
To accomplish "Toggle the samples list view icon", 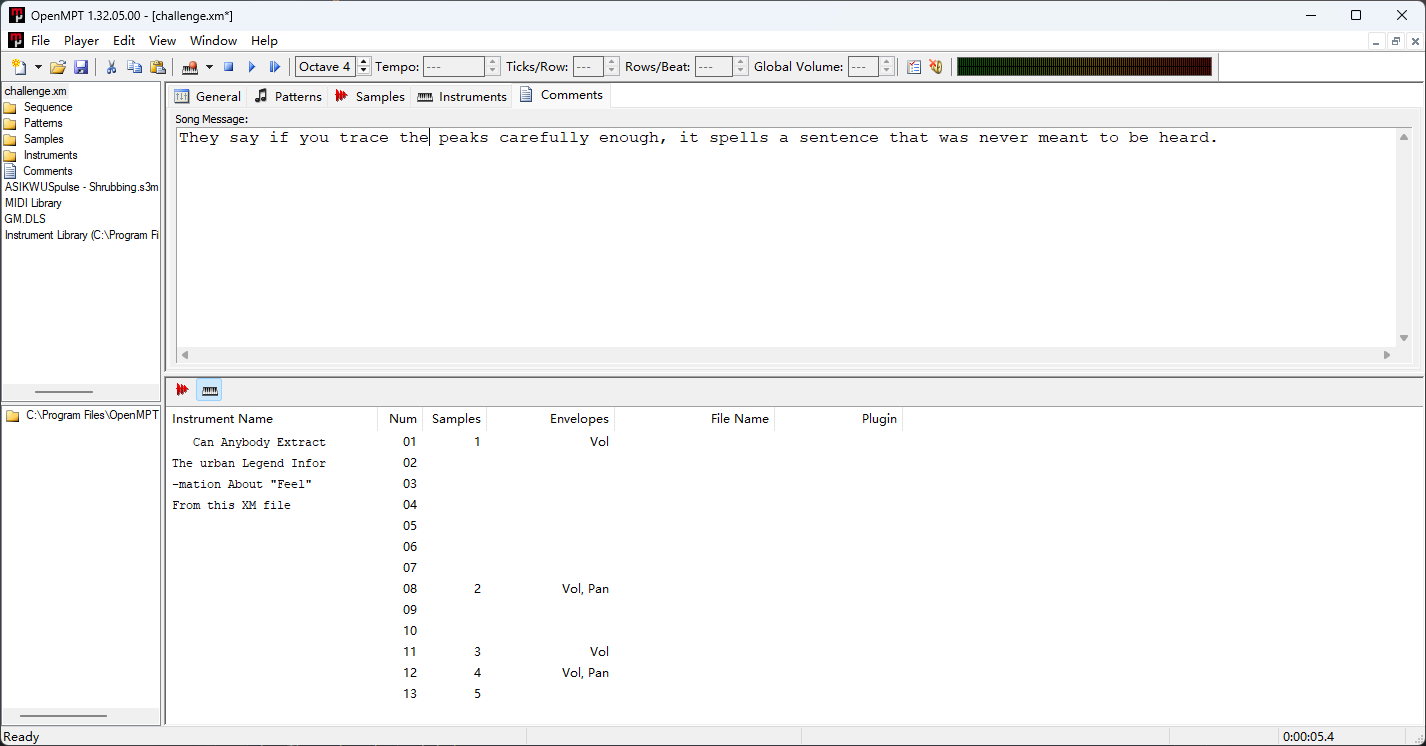I will point(182,390).
